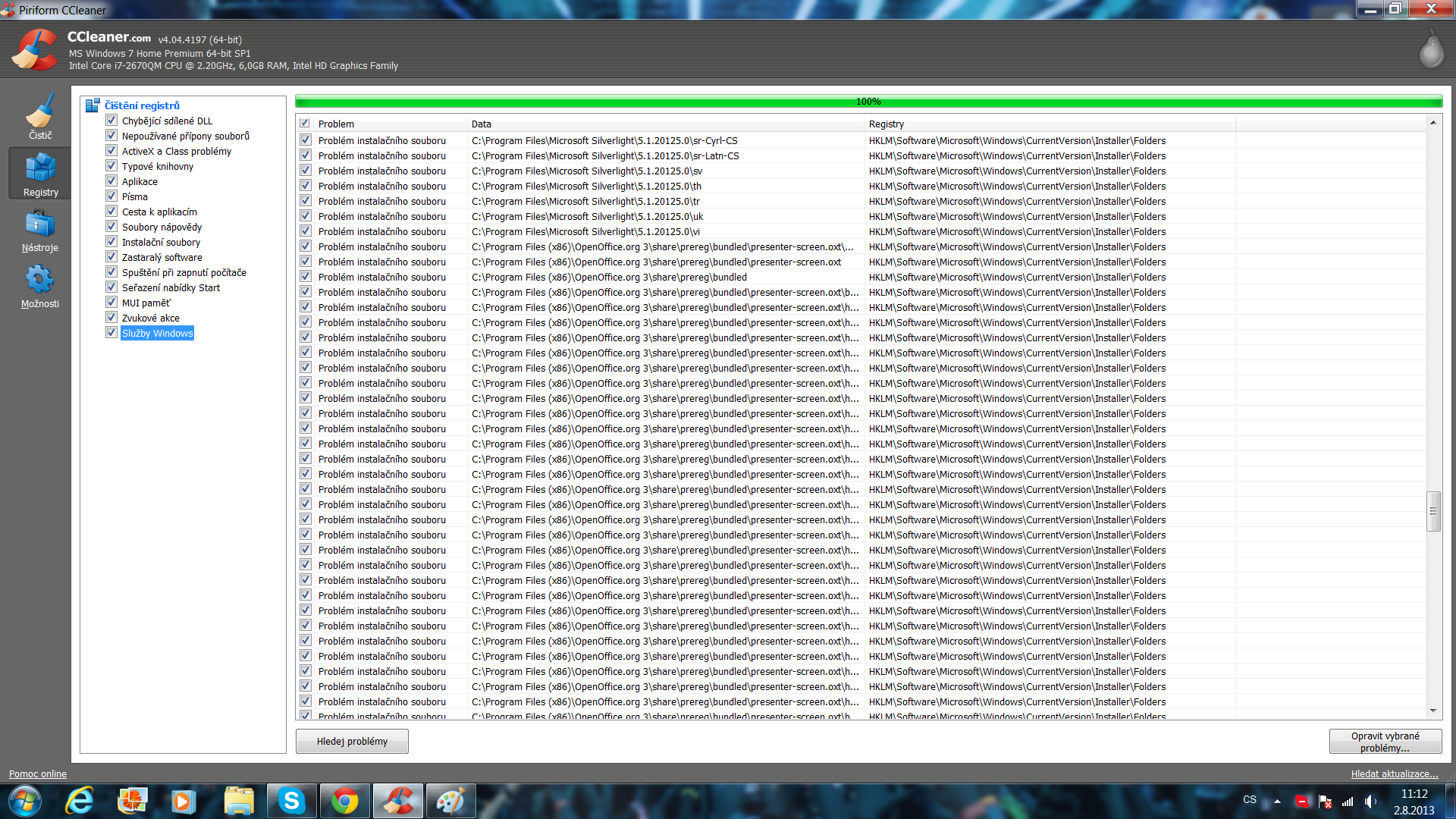Open the Windows Start menu
The width and height of the screenshot is (1456, 819).
tap(24, 801)
